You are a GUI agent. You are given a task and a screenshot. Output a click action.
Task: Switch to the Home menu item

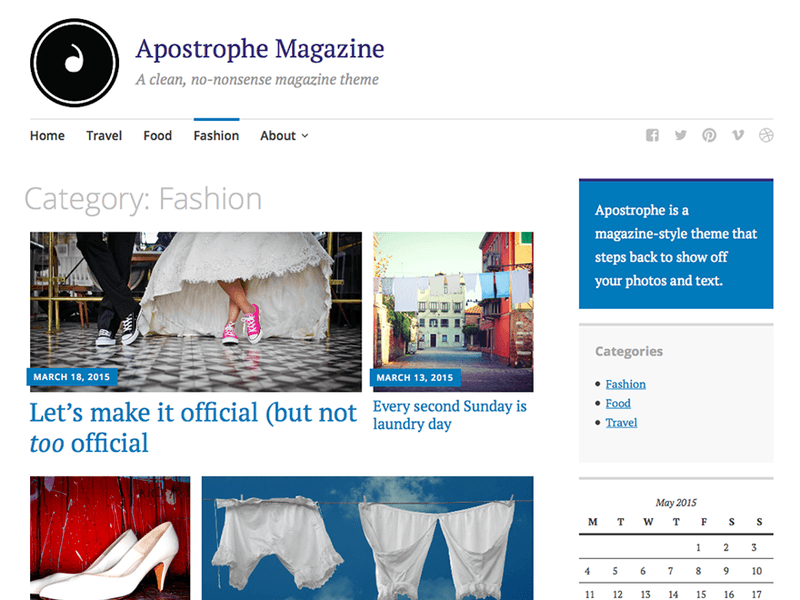[46, 136]
